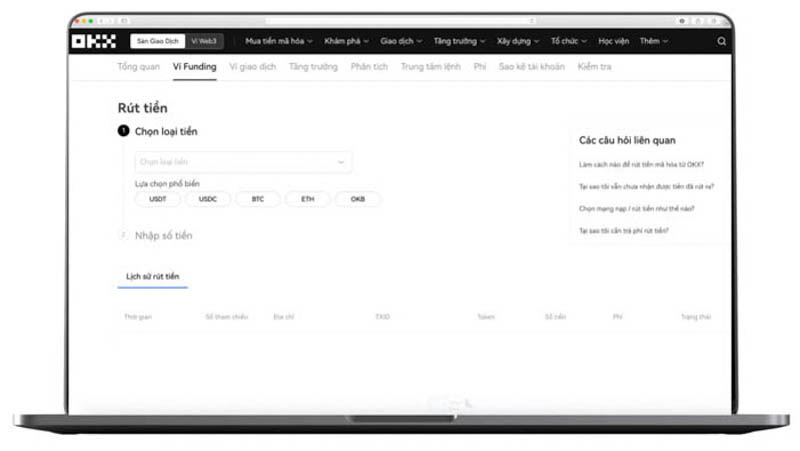The height and width of the screenshot is (451, 800).
Task: Click the OKX logo
Action: [x=94, y=41]
